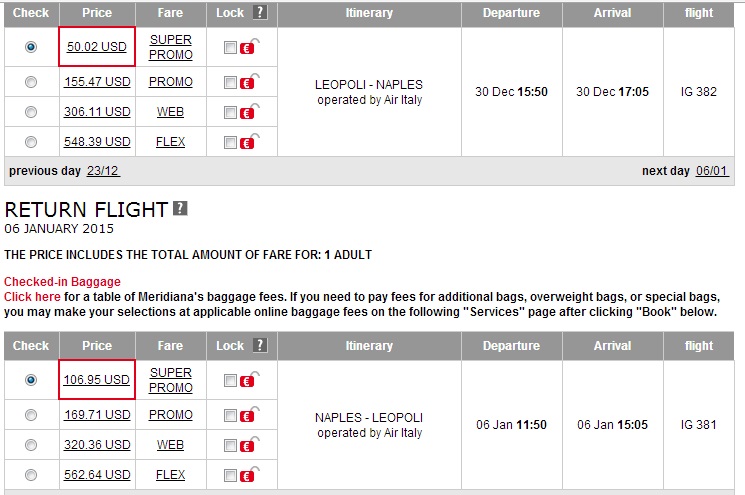This screenshot has height=495, width=745.
Task: Open the help icon beside RETURN FLIGHT heading
Action: point(180,208)
